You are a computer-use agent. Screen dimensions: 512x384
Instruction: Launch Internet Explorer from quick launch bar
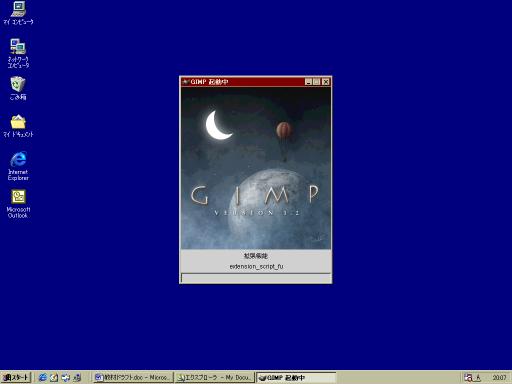coord(42,377)
